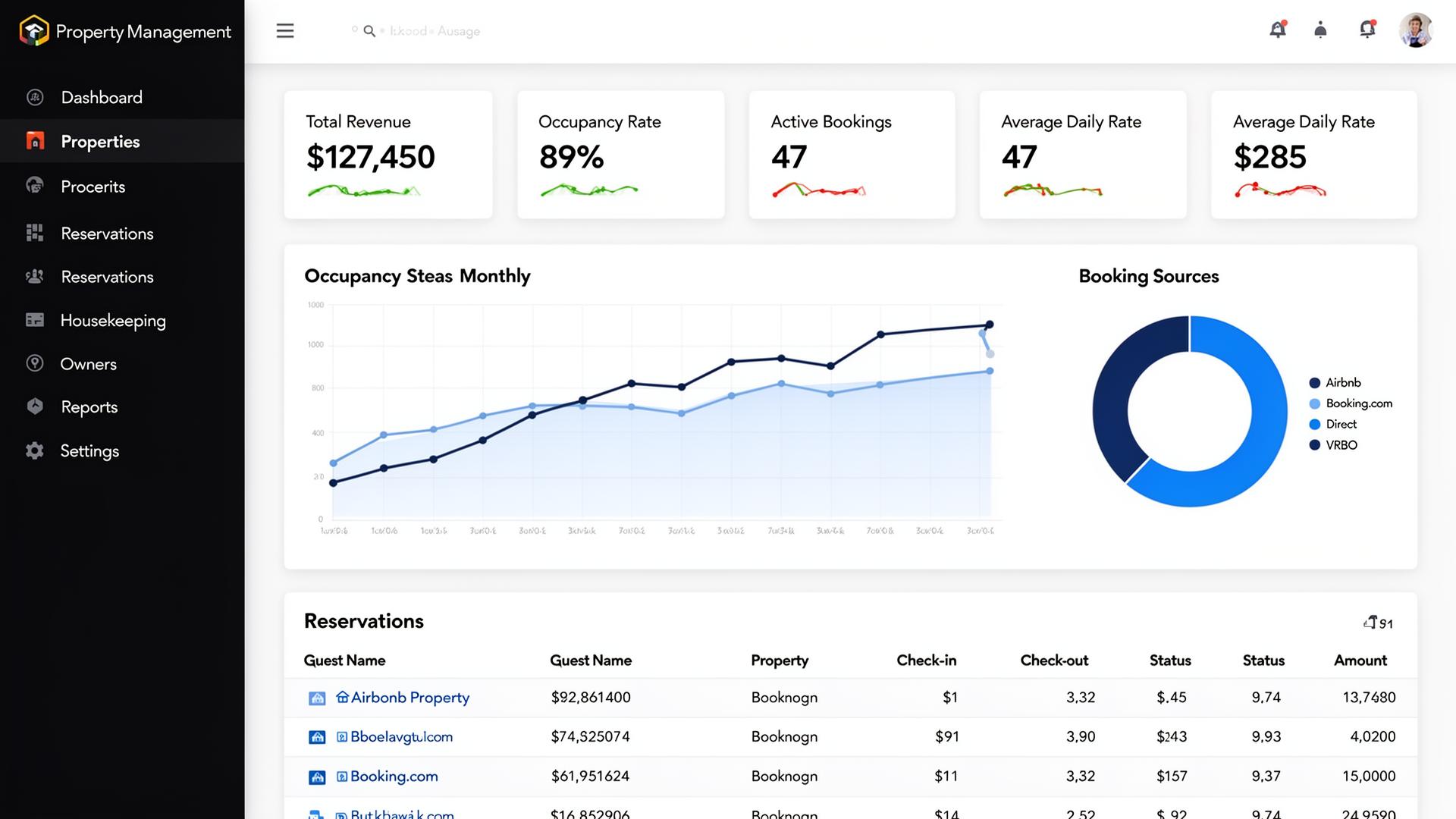Image resolution: width=1456 pixels, height=819 pixels.
Task: Click the $74,325074 cell
Action: 590,737
